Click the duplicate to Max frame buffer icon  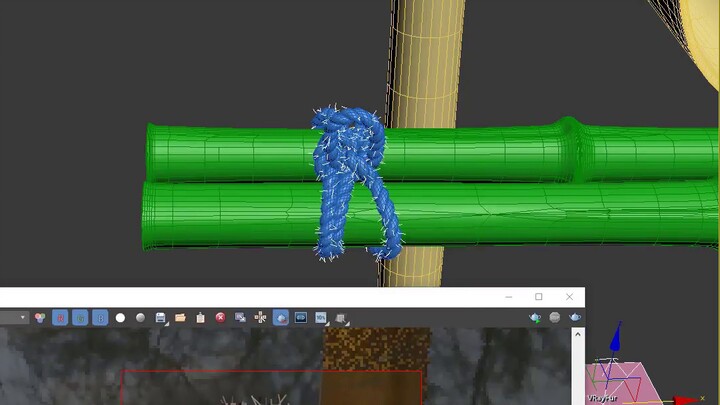(240, 318)
